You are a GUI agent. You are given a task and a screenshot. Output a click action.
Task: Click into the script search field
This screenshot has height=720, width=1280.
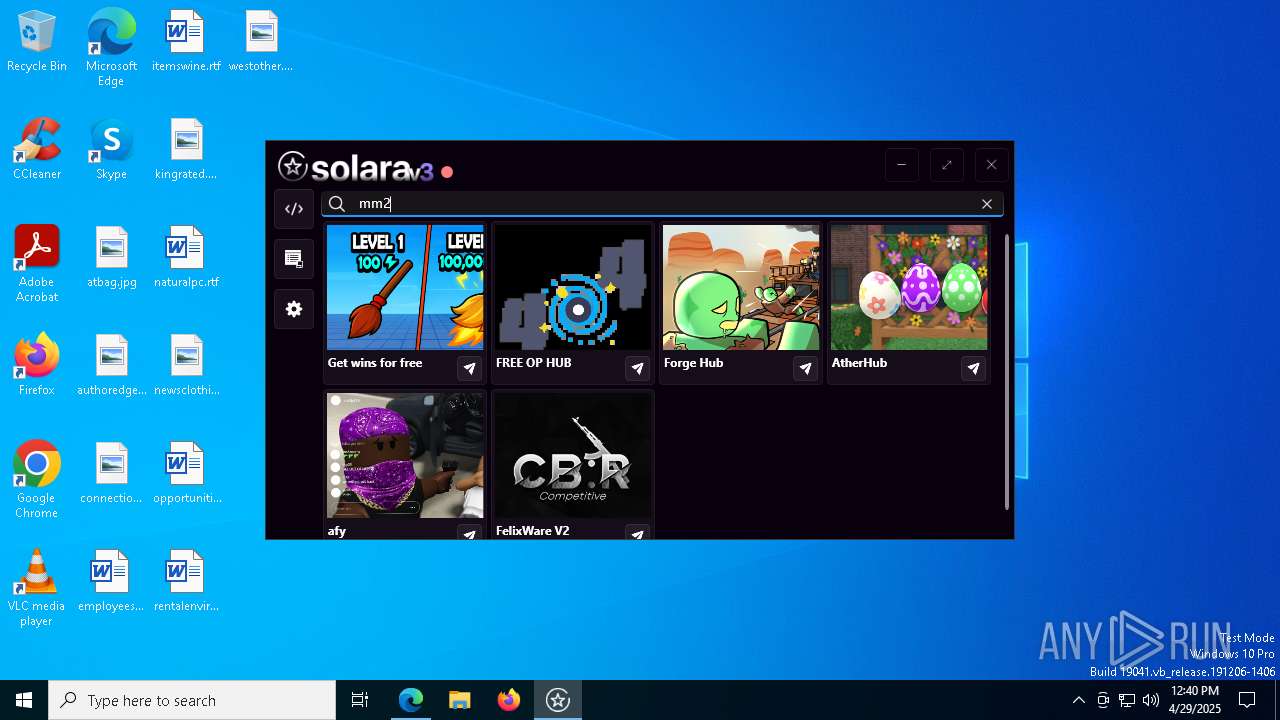pos(662,204)
